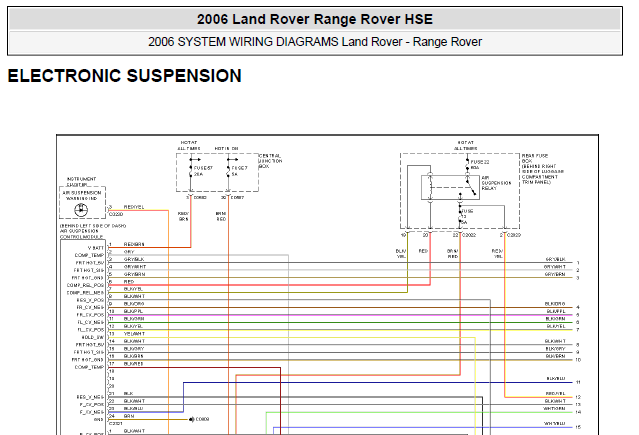The height and width of the screenshot is (435, 639).
Task: Click the C0230 connector label
Action: (116, 214)
